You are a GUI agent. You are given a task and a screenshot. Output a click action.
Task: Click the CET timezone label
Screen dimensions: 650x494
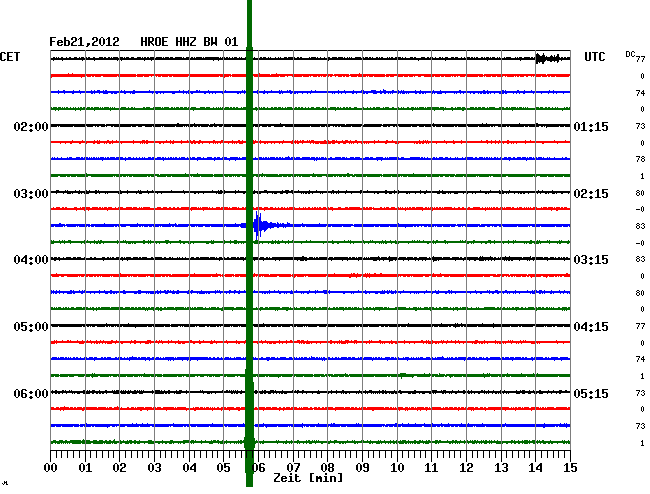(10, 57)
